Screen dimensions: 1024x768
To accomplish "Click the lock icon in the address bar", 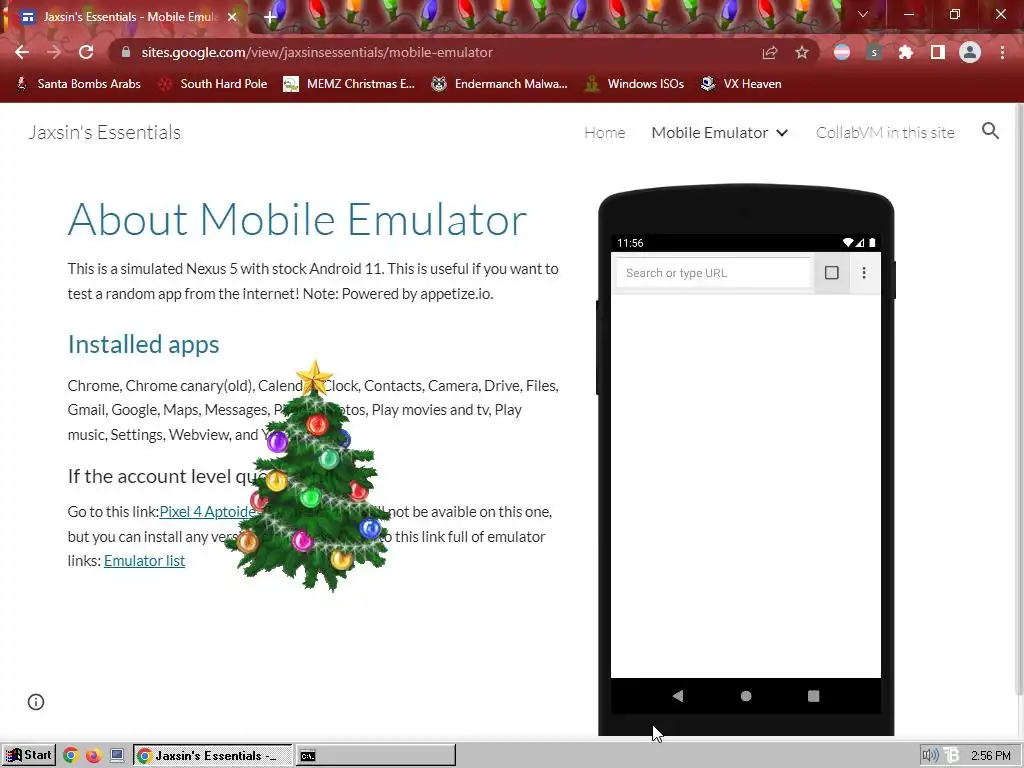I will [x=126, y=52].
